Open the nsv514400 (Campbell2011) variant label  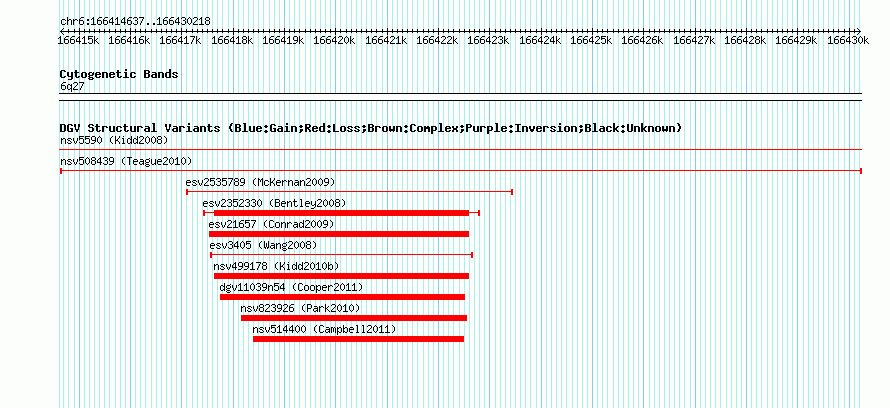coord(324,329)
